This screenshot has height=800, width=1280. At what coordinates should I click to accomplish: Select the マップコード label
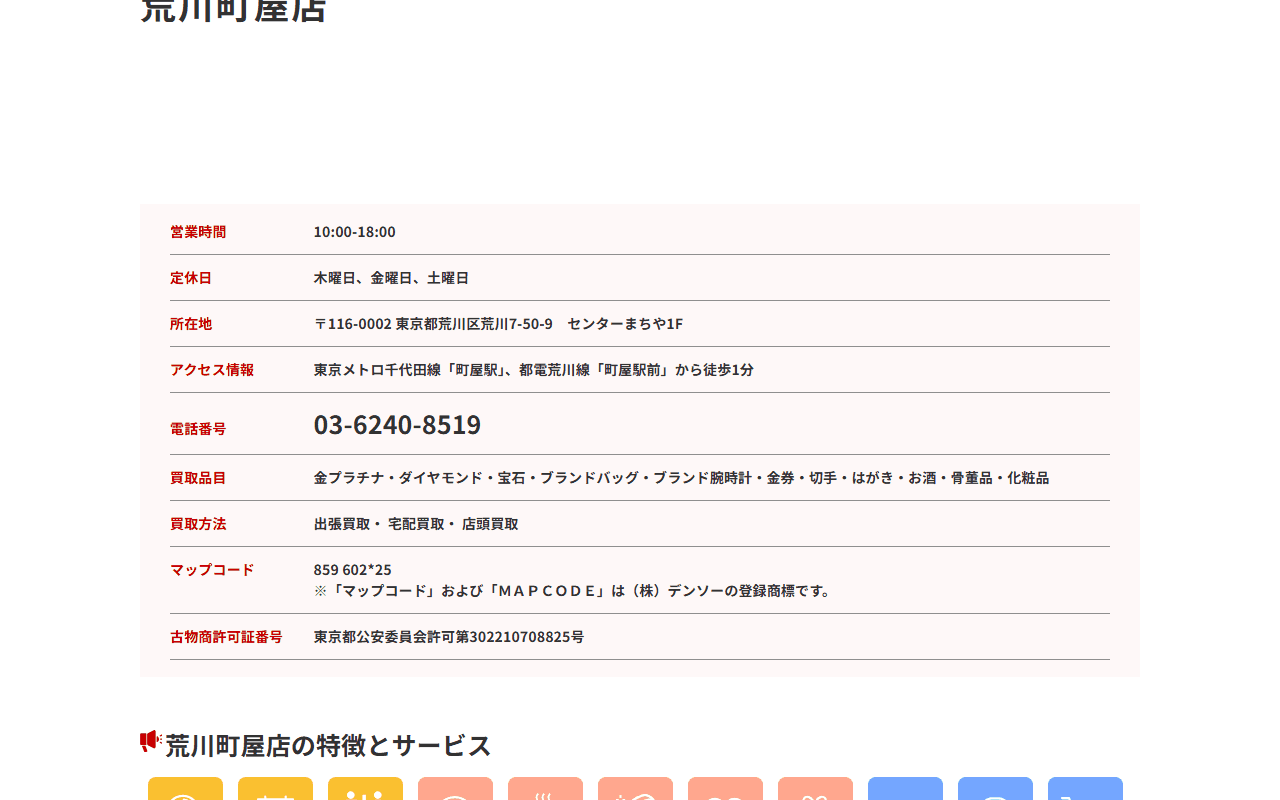[212, 570]
